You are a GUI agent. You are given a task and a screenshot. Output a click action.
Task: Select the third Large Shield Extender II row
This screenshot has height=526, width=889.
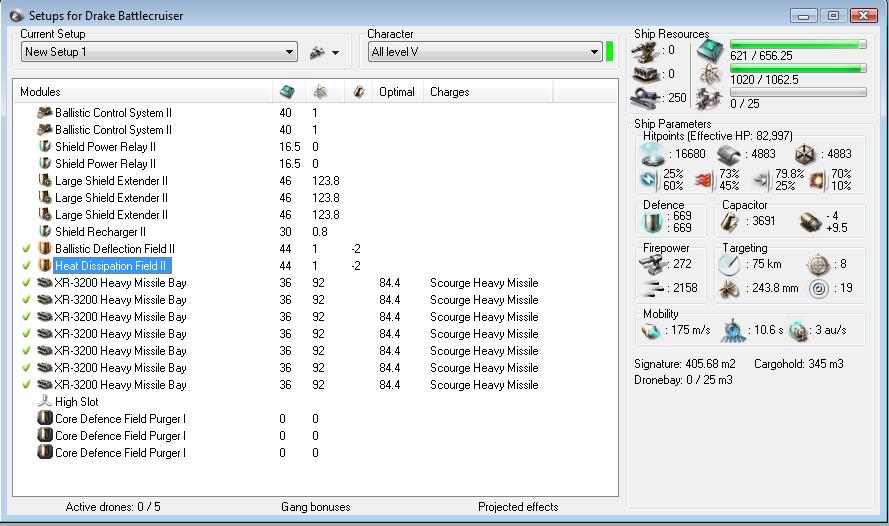[315, 215]
